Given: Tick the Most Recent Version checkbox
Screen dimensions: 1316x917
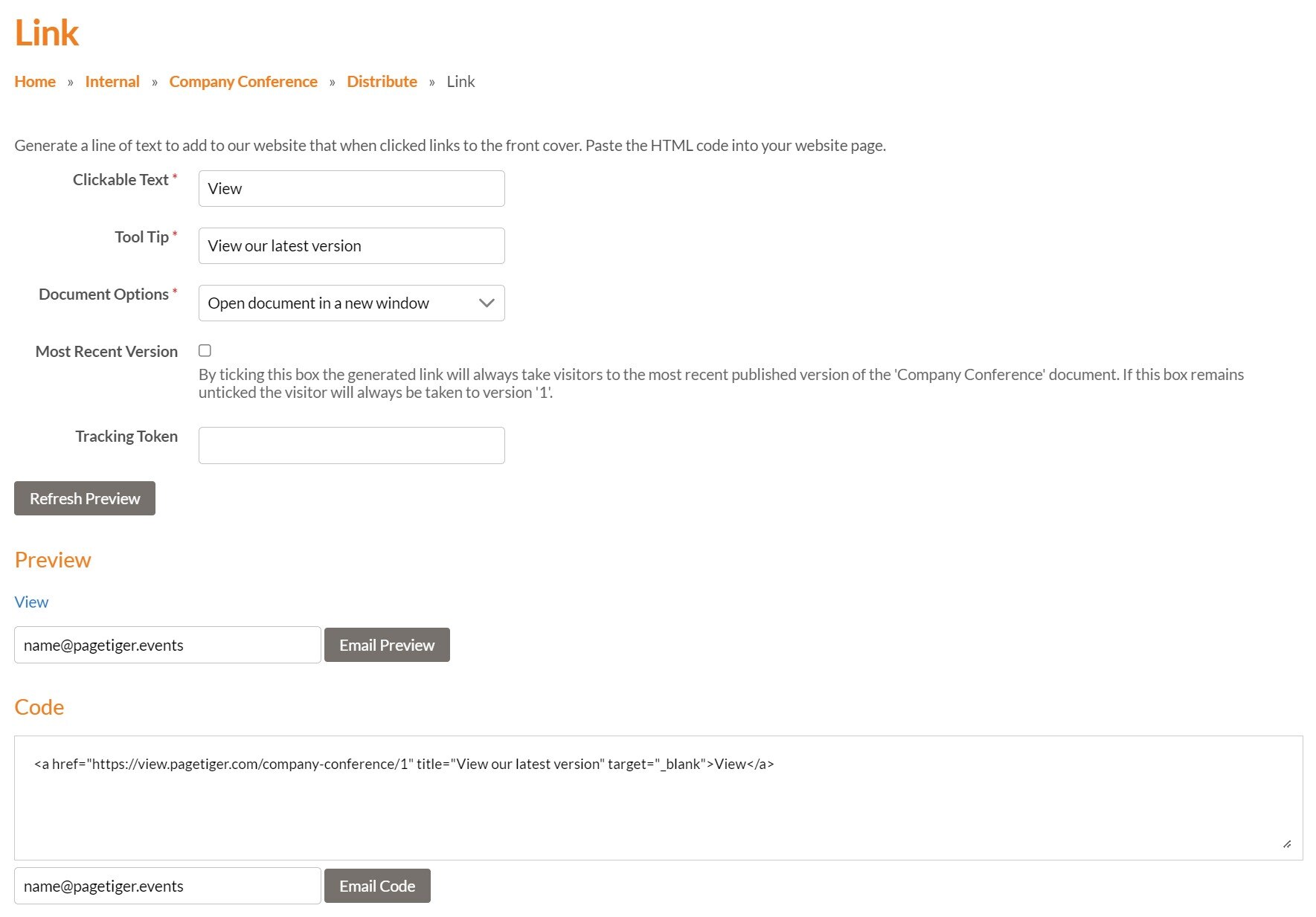Looking at the screenshot, I should point(205,350).
